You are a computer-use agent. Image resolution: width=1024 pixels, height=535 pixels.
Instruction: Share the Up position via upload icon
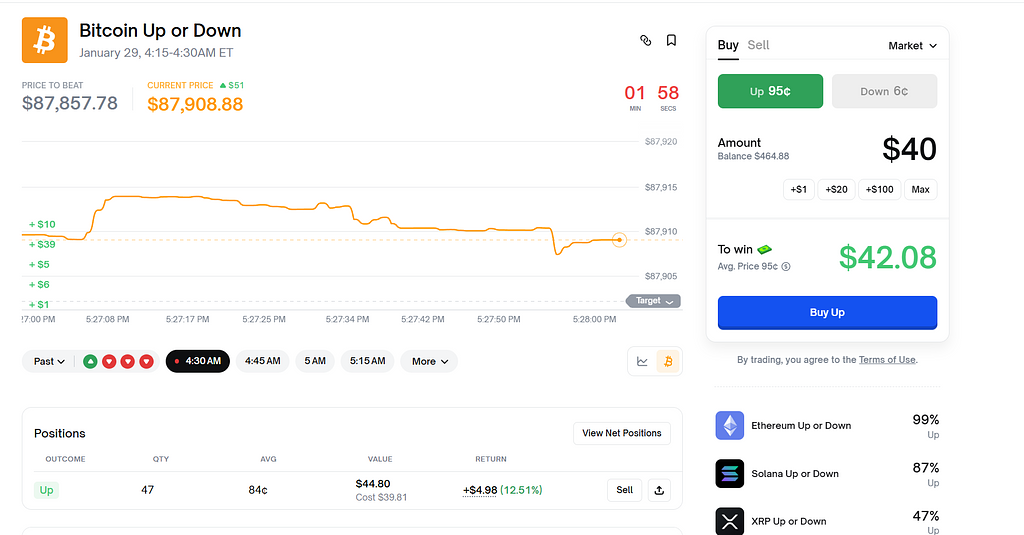[658, 490]
